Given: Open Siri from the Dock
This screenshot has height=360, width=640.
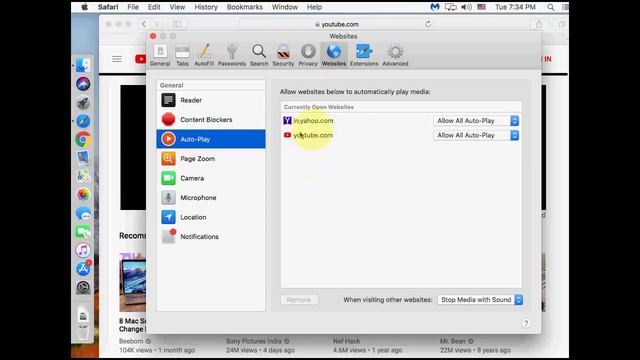Looking at the screenshot, I should [x=83, y=84].
